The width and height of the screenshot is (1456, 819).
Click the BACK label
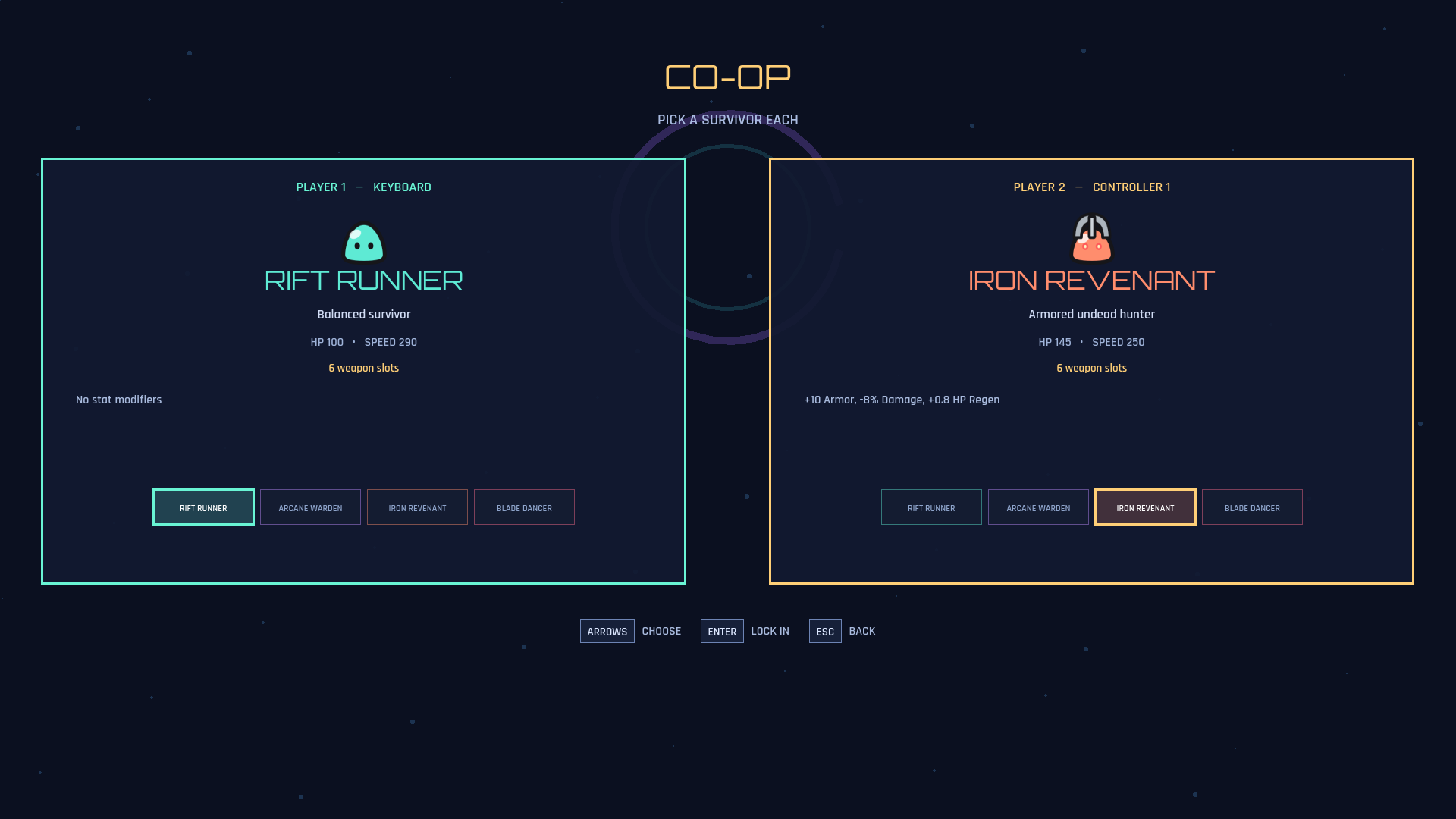tap(862, 631)
